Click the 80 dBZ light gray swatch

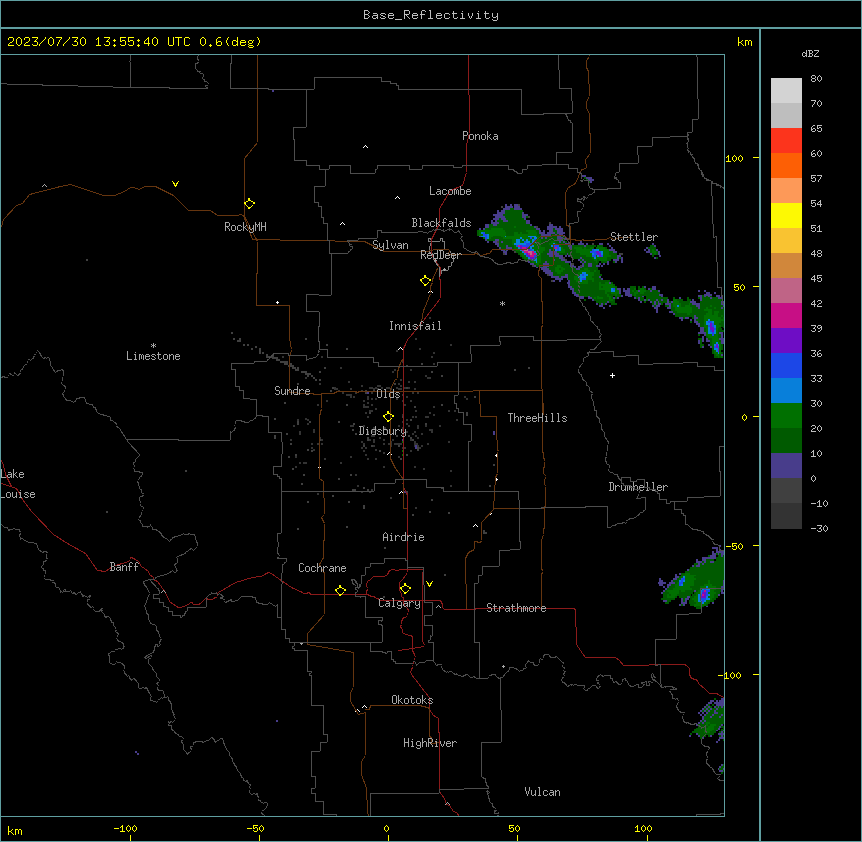(x=786, y=91)
